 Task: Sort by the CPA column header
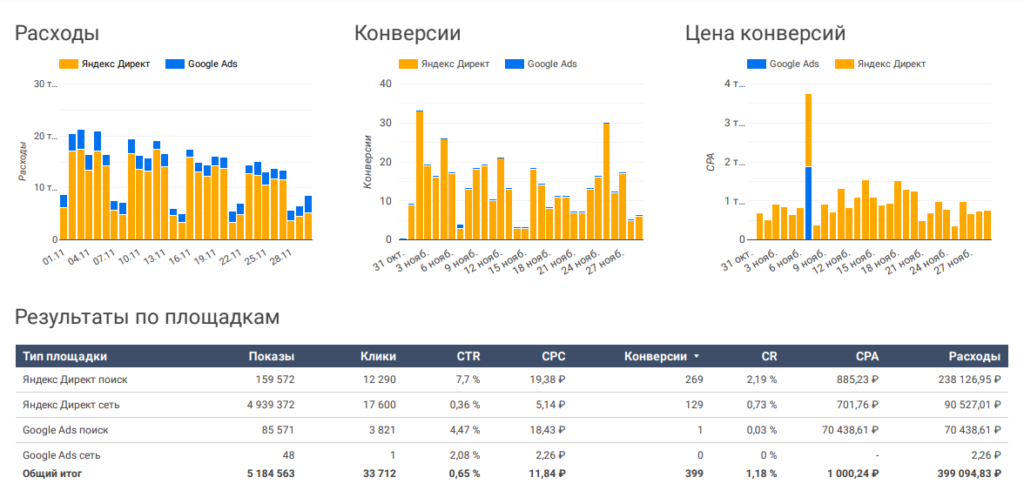pos(867,356)
